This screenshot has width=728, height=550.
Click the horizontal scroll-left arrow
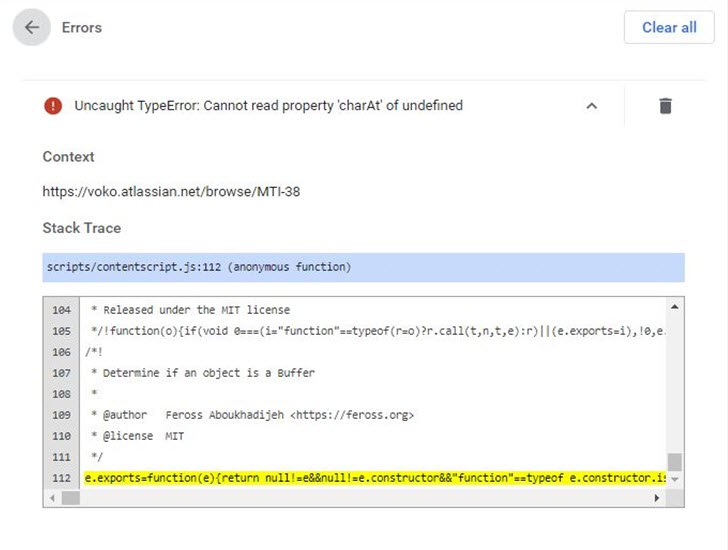click(x=51, y=497)
